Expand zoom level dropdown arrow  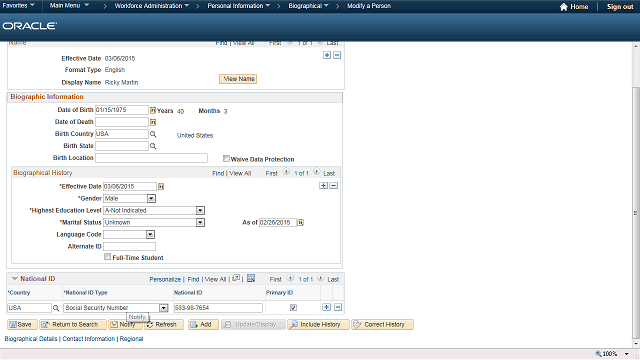[627, 354]
